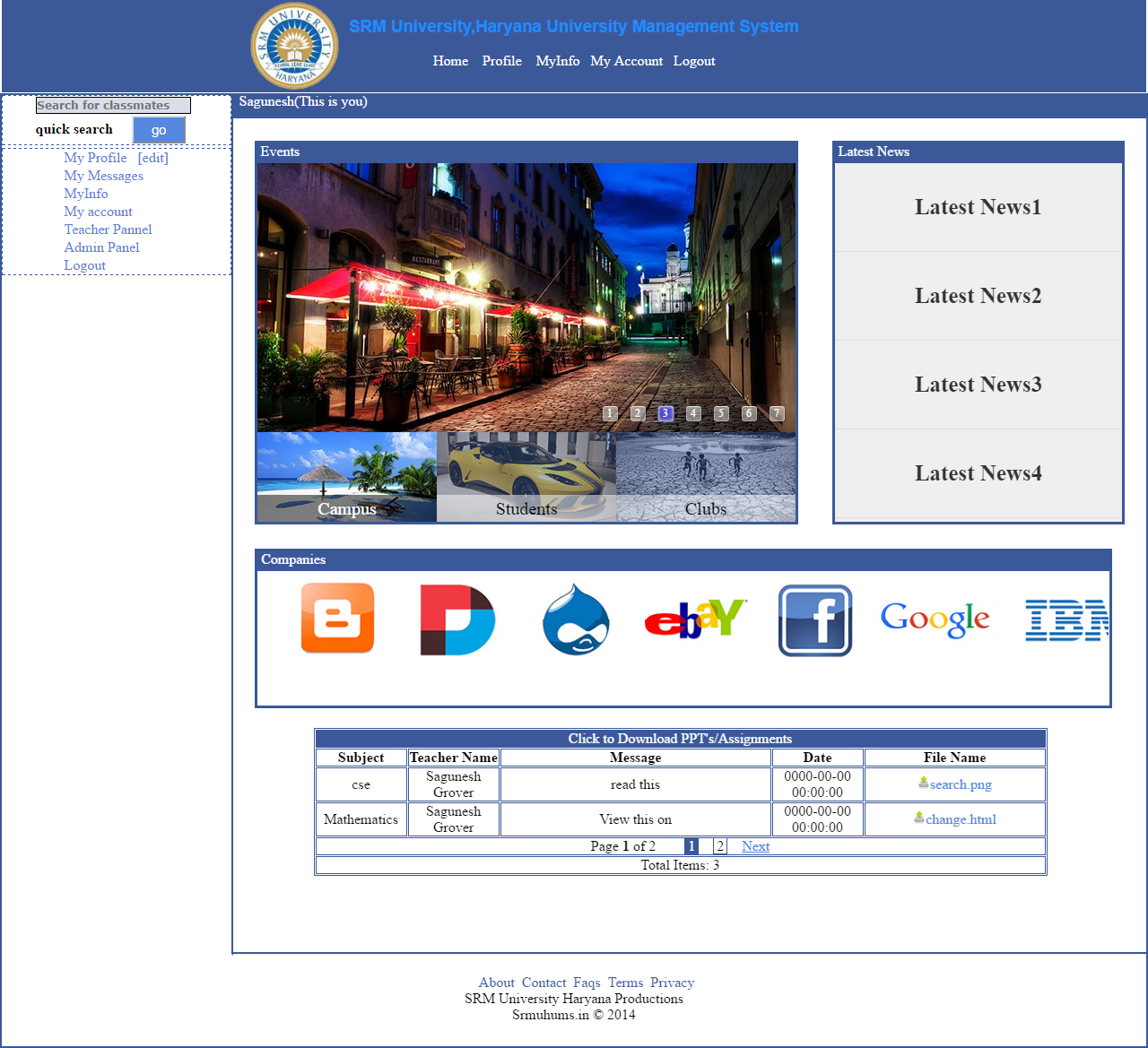Show slide 5 in Events slider

tap(721, 413)
